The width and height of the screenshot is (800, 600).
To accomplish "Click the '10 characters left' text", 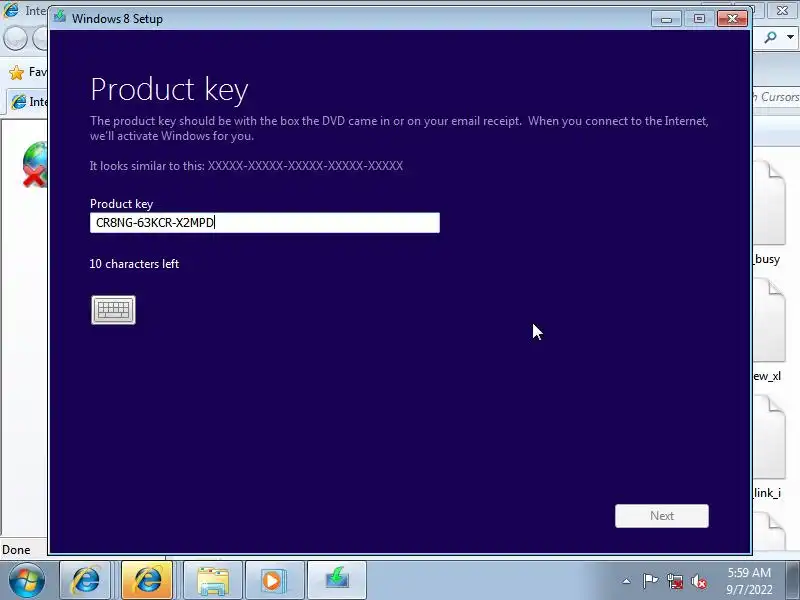I will (134, 264).
